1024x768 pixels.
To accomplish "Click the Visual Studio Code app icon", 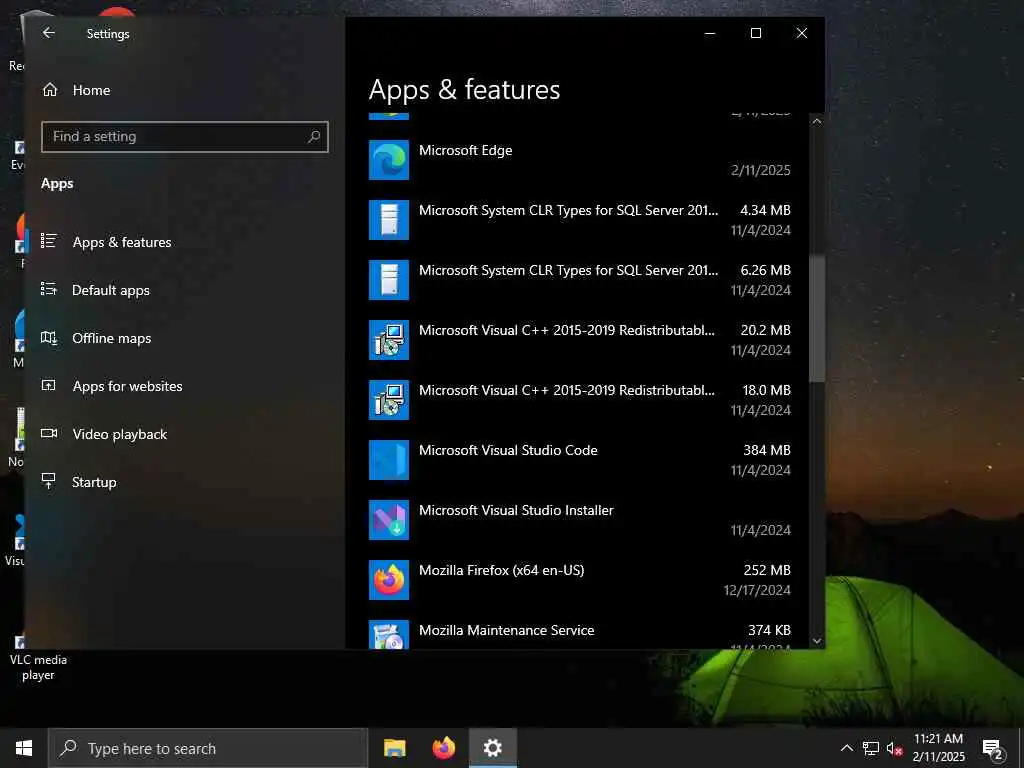I will pyautogui.click(x=389, y=460).
